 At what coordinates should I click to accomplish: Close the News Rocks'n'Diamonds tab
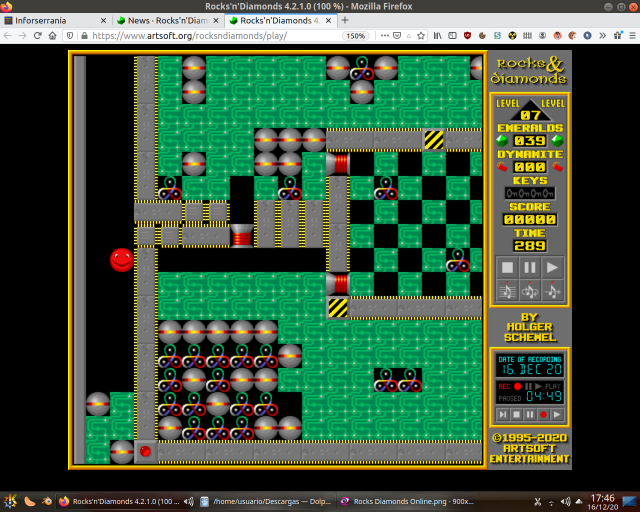[x=216, y=20]
